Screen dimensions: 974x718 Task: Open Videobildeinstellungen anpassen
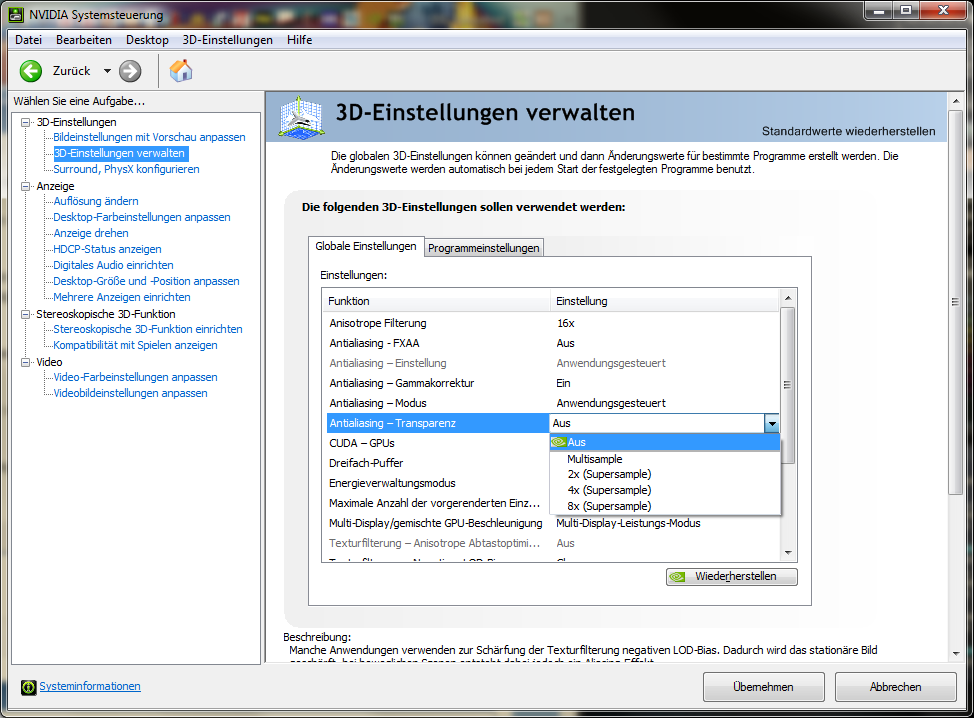[130, 394]
